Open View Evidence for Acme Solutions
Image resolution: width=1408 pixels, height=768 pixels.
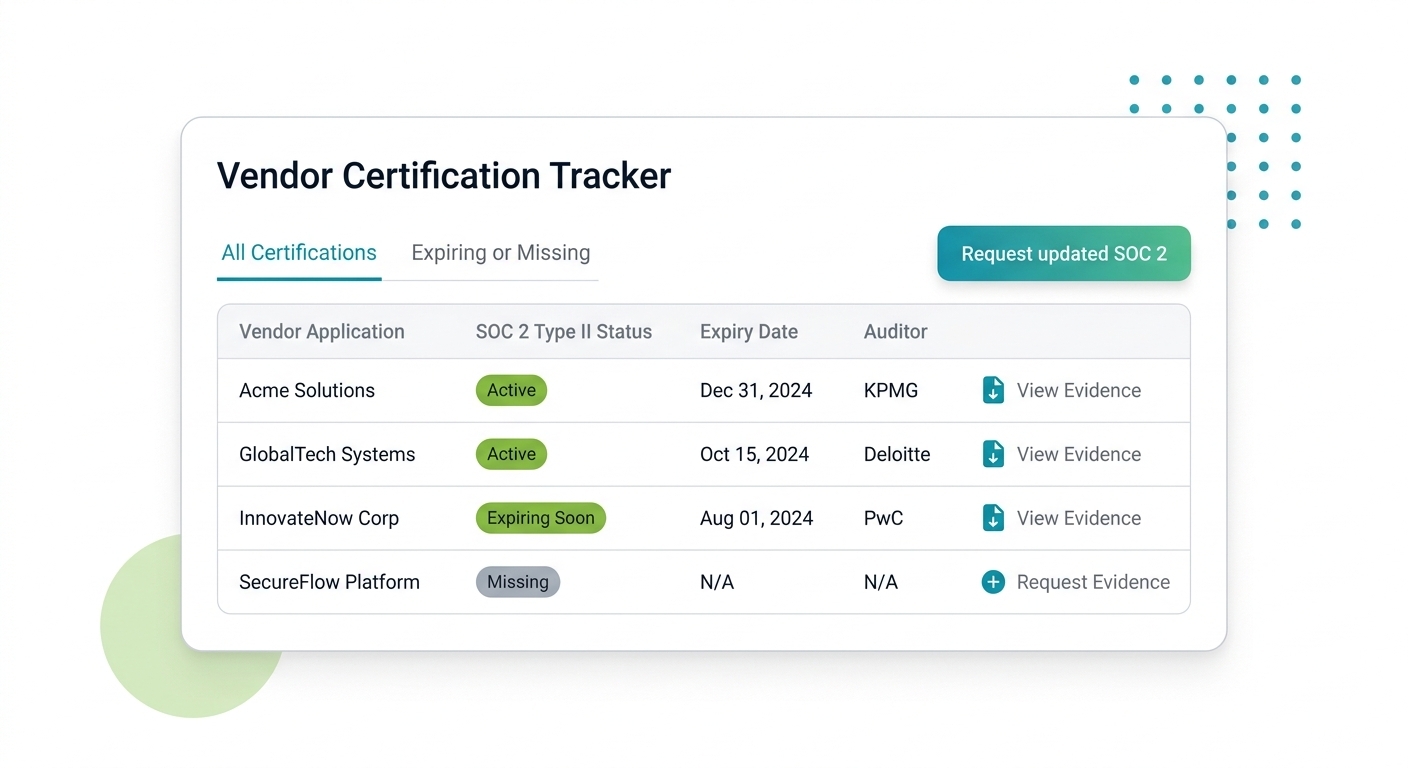(x=1079, y=390)
